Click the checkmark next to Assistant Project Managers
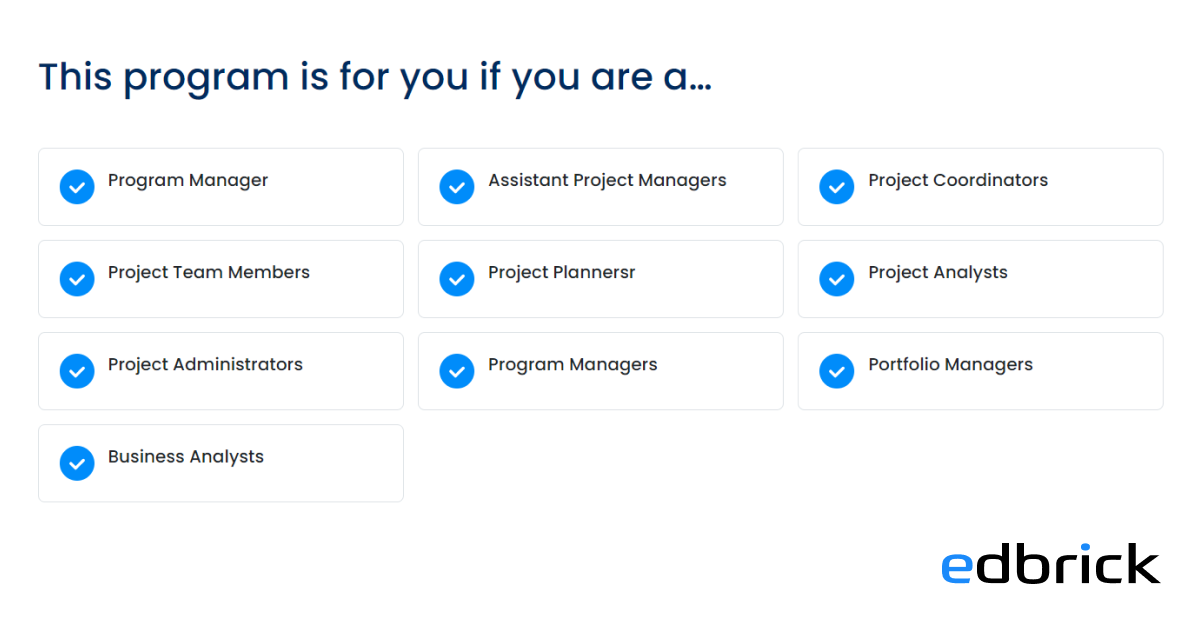The image size is (1200, 628). click(457, 187)
